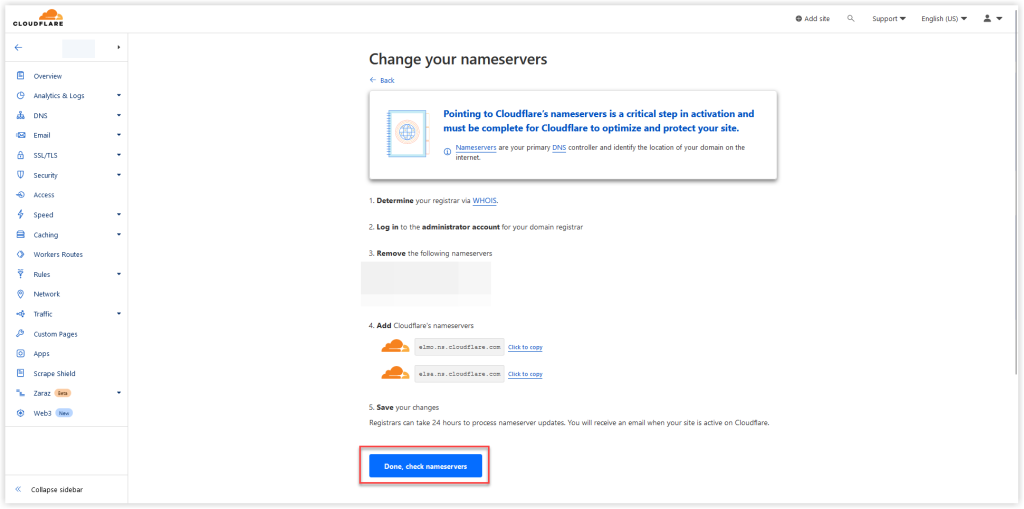This screenshot has width=1024, height=509.
Task: Click Collapse sidebar text
Action: tap(57, 489)
